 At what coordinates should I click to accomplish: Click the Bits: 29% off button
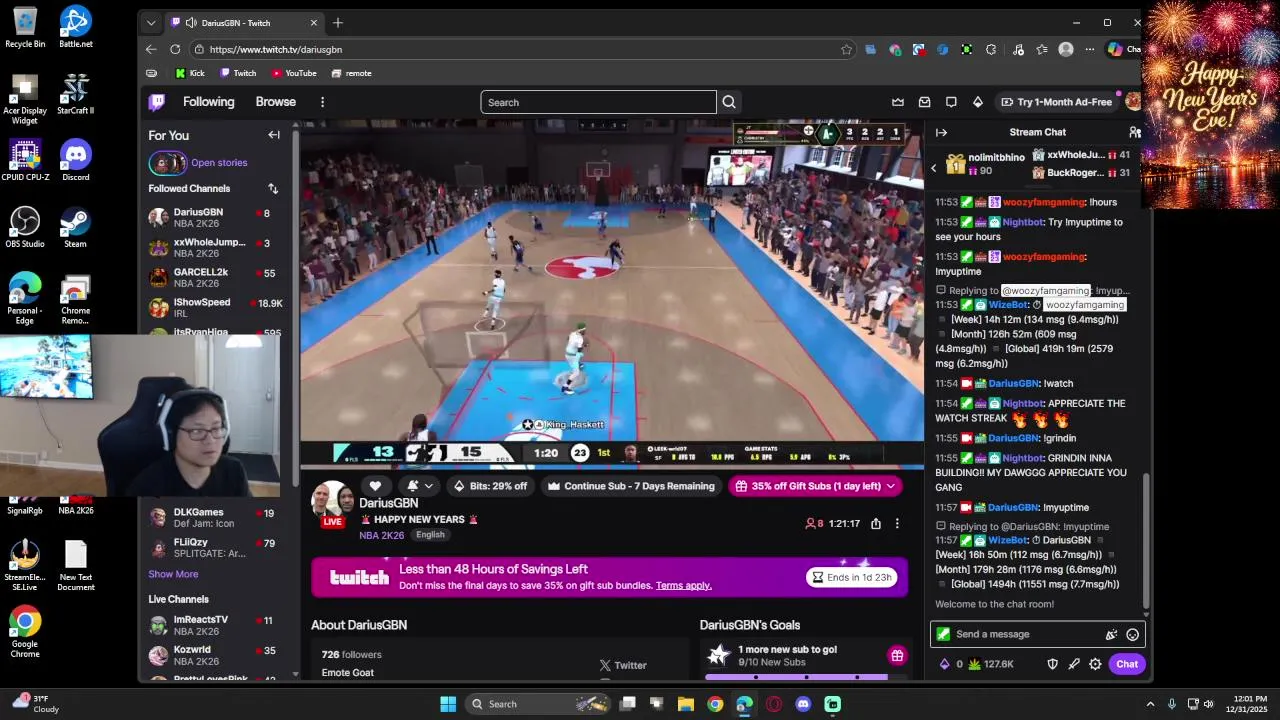point(490,486)
